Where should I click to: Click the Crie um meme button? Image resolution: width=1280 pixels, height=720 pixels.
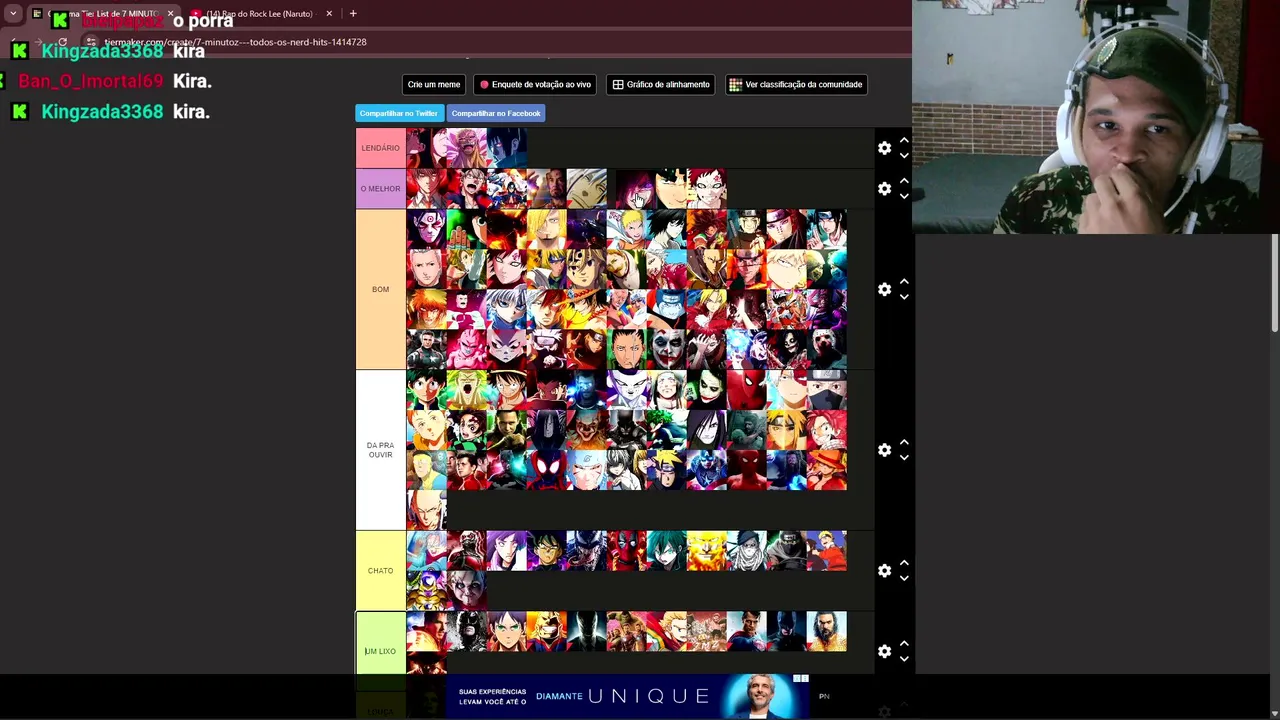tap(434, 84)
